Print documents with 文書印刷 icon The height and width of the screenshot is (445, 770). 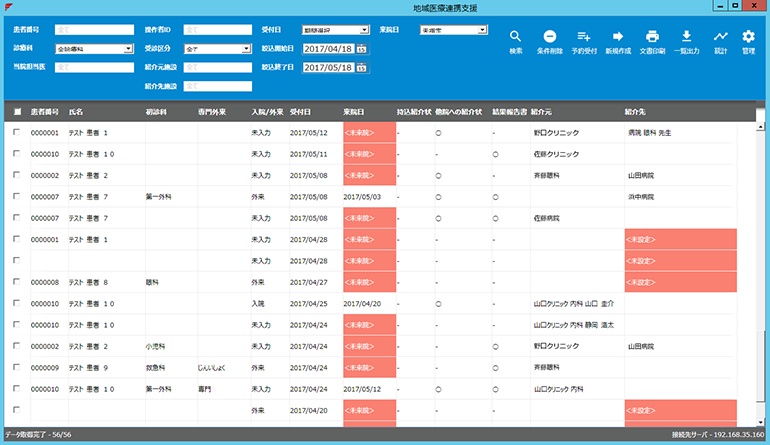pos(652,42)
